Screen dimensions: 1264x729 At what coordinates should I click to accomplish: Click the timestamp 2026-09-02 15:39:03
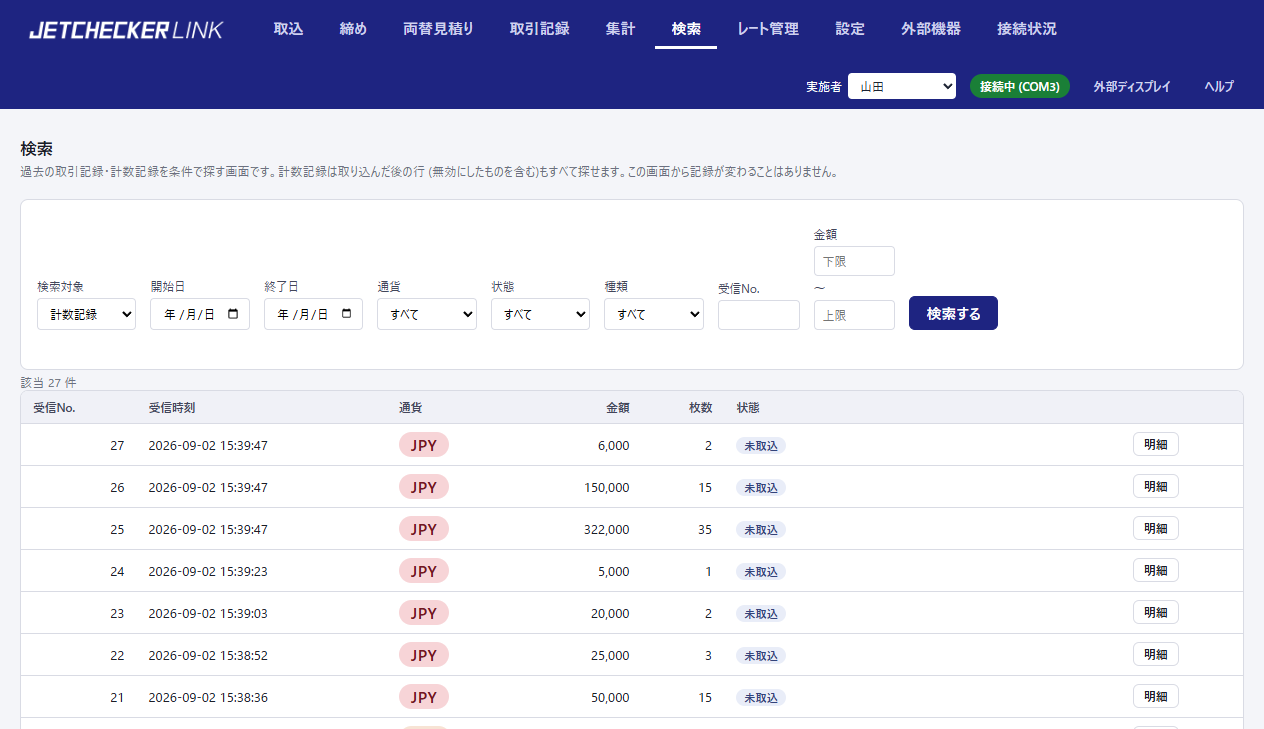208,613
